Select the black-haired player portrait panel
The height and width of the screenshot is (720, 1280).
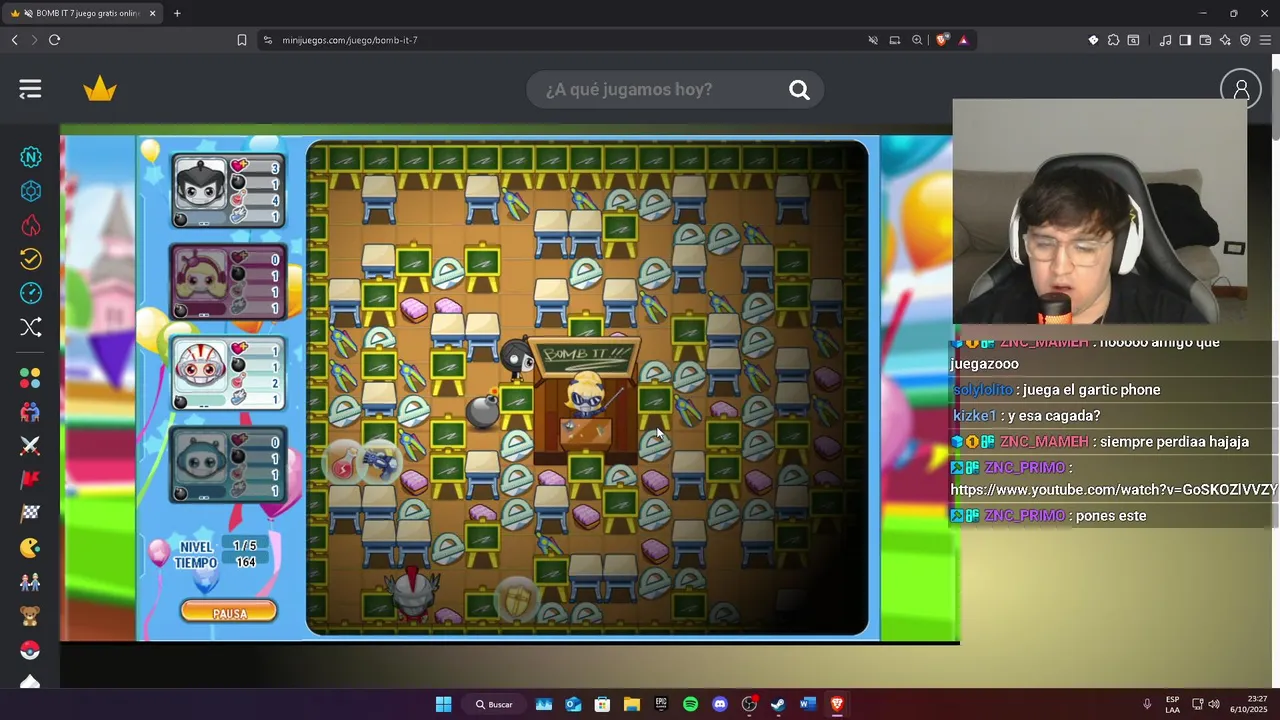[x=228, y=191]
